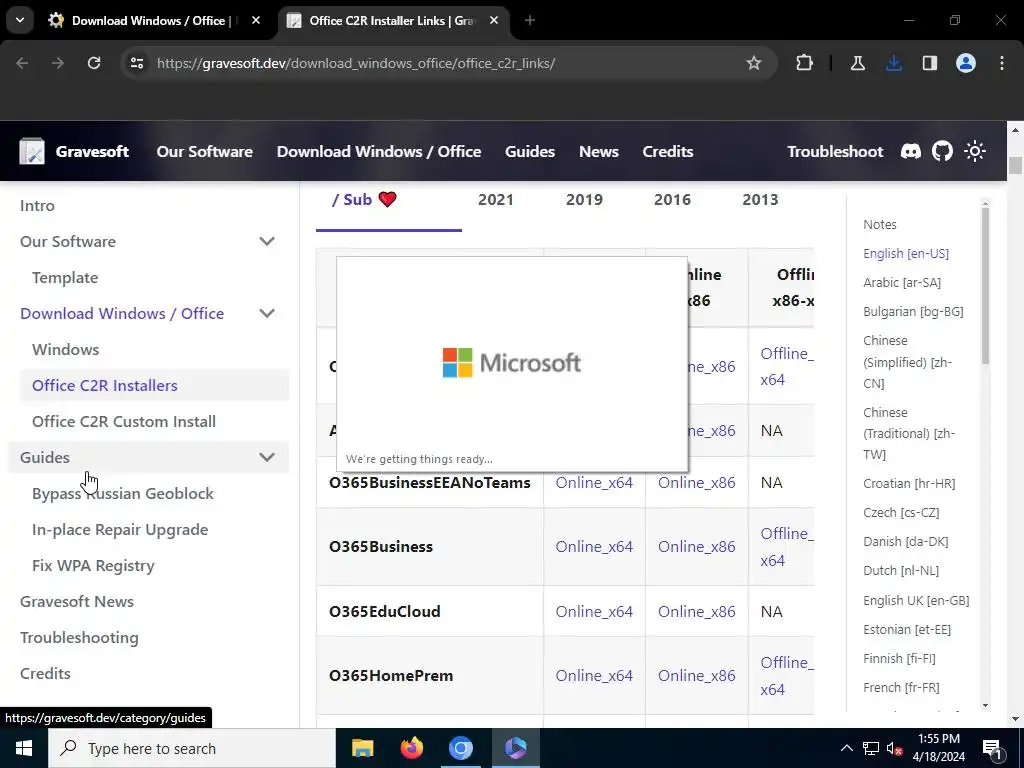Open Fix WPA Registry guide
Screen dimensions: 1024x768
click(93, 566)
